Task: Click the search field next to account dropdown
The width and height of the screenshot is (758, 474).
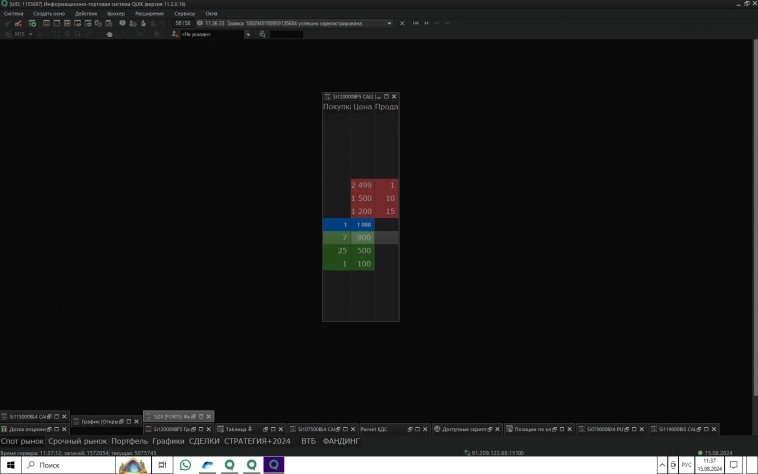Action: [285, 34]
